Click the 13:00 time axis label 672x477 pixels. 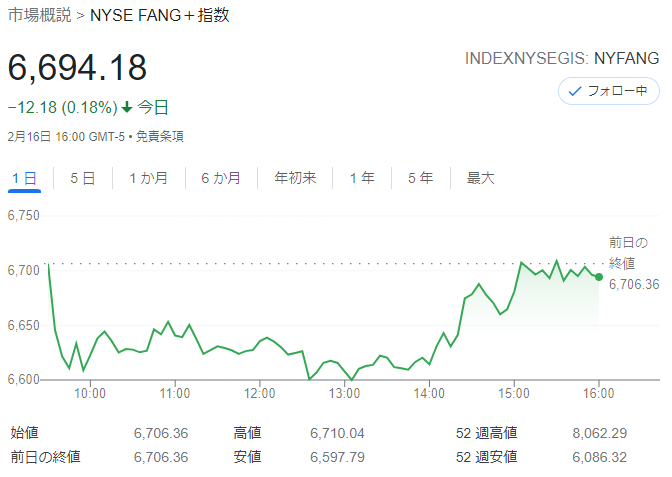click(345, 393)
